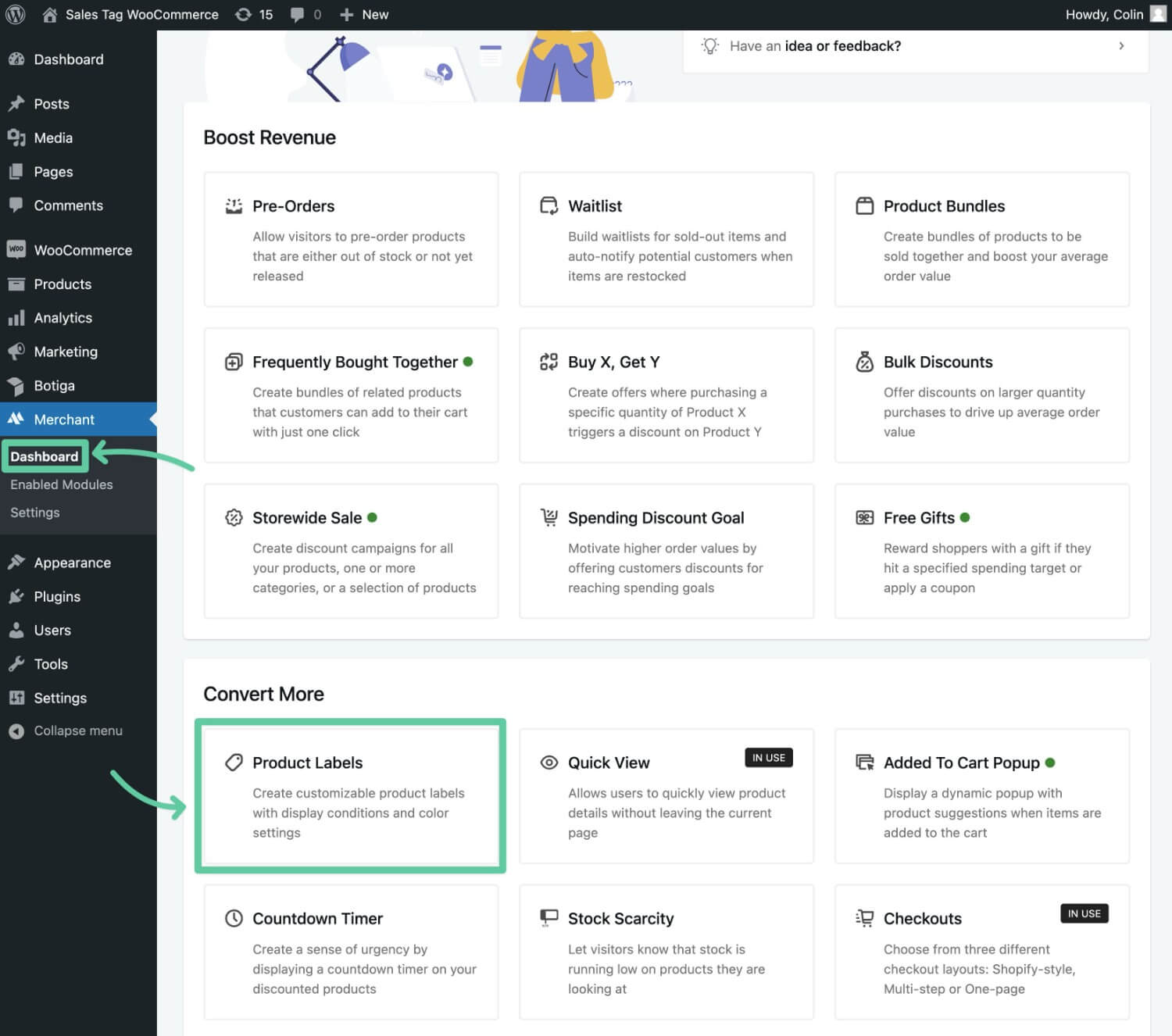Click the Tools wrench icon
This screenshot has width=1172, height=1036.
coord(16,663)
